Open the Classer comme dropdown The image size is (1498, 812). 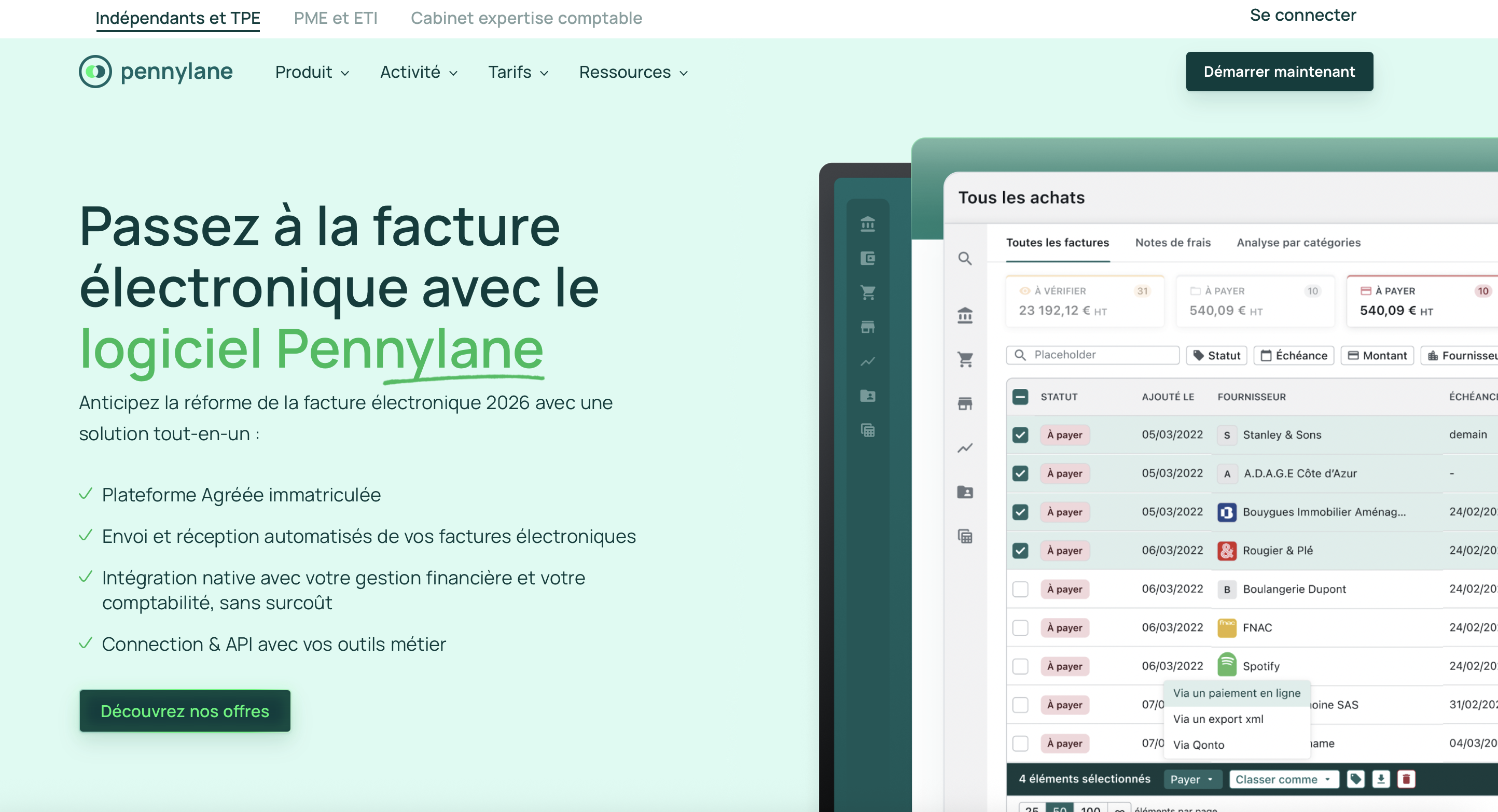point(1283,779)
